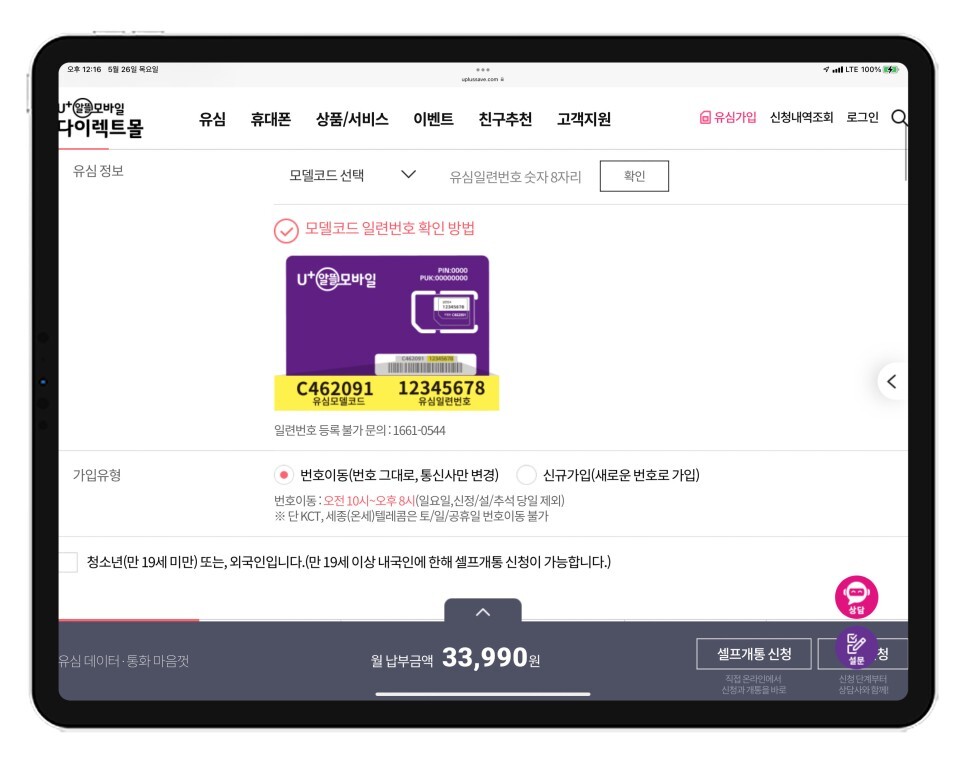Tap the Safari three-dot multitasking indicator
Image resolution: width=966 pixels, height=763 pixels.
(x=483, y=70)
